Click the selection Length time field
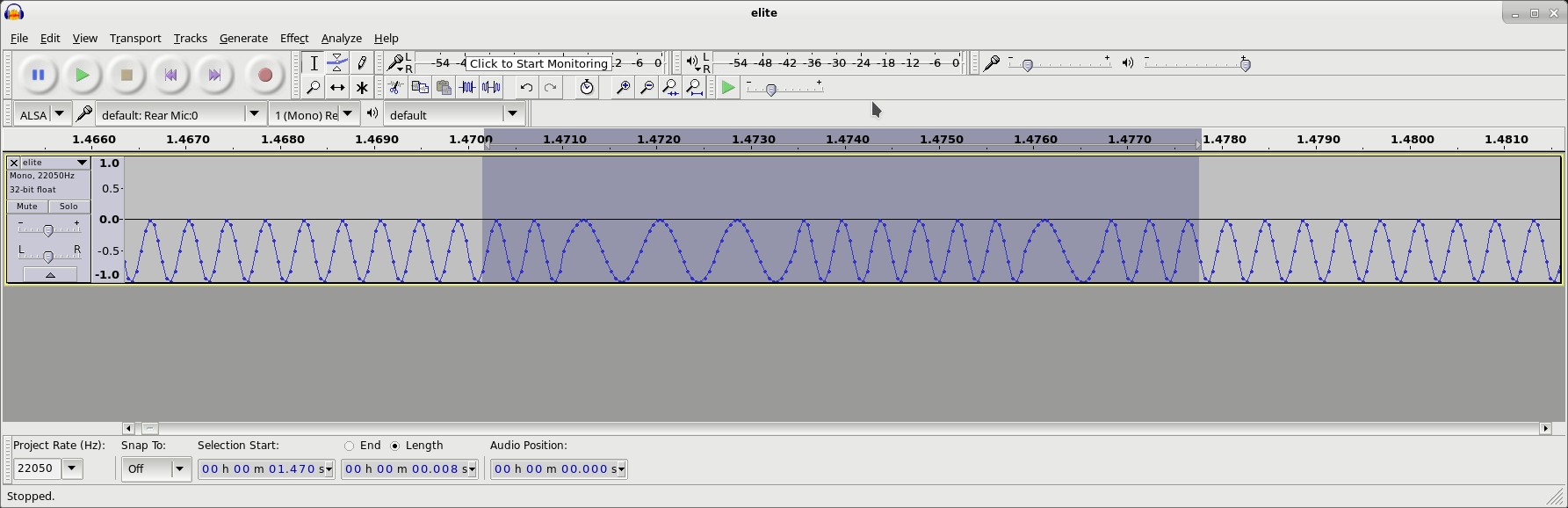Image resolution: width=1568 pixels, height=508 pixels. tap(409, 469)
